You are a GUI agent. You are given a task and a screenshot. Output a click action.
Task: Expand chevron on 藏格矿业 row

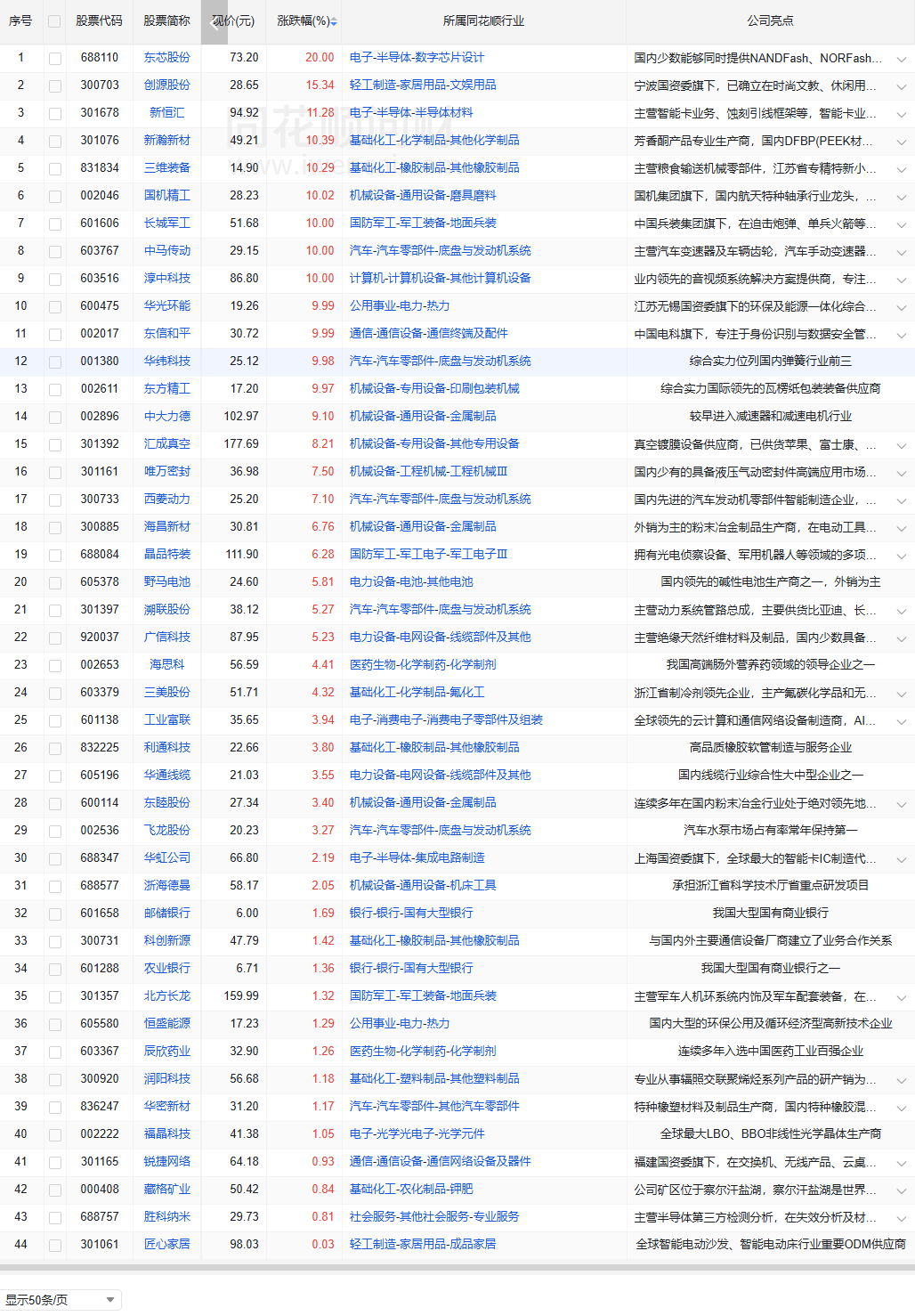coord(902,1191)
